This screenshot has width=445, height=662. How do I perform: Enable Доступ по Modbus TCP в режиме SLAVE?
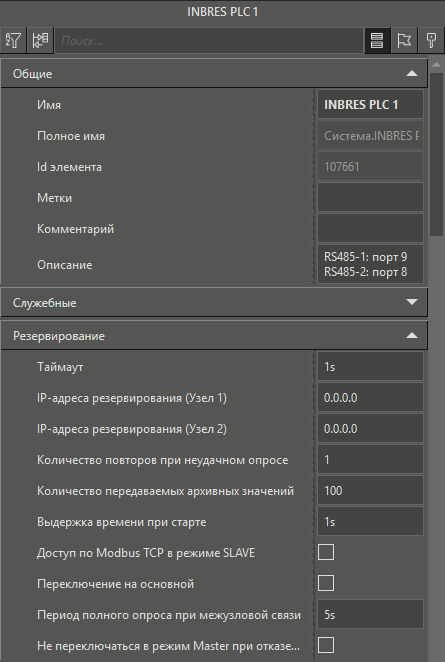point(326,552)
